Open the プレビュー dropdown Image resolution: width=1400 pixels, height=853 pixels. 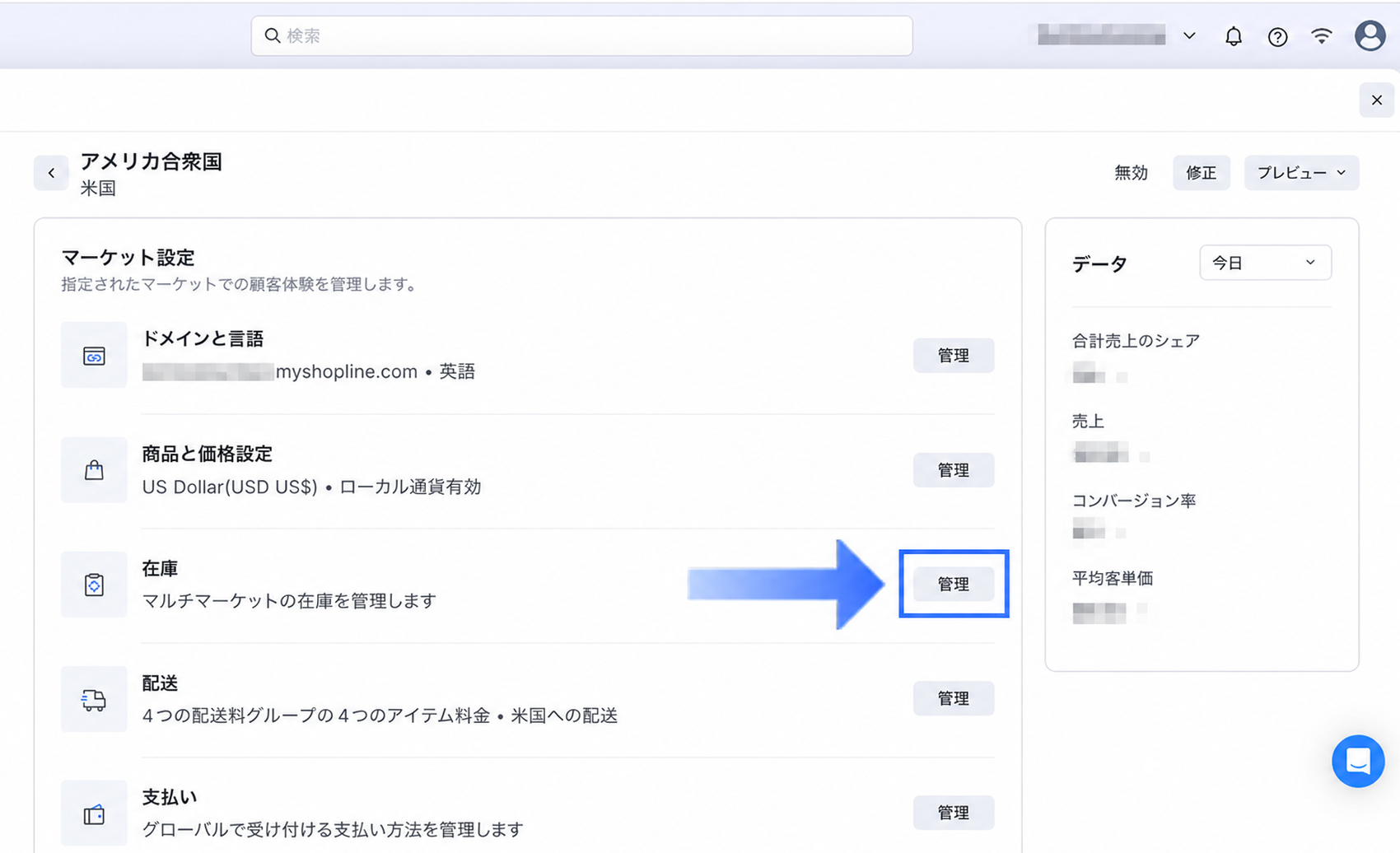pos(1301,173)
